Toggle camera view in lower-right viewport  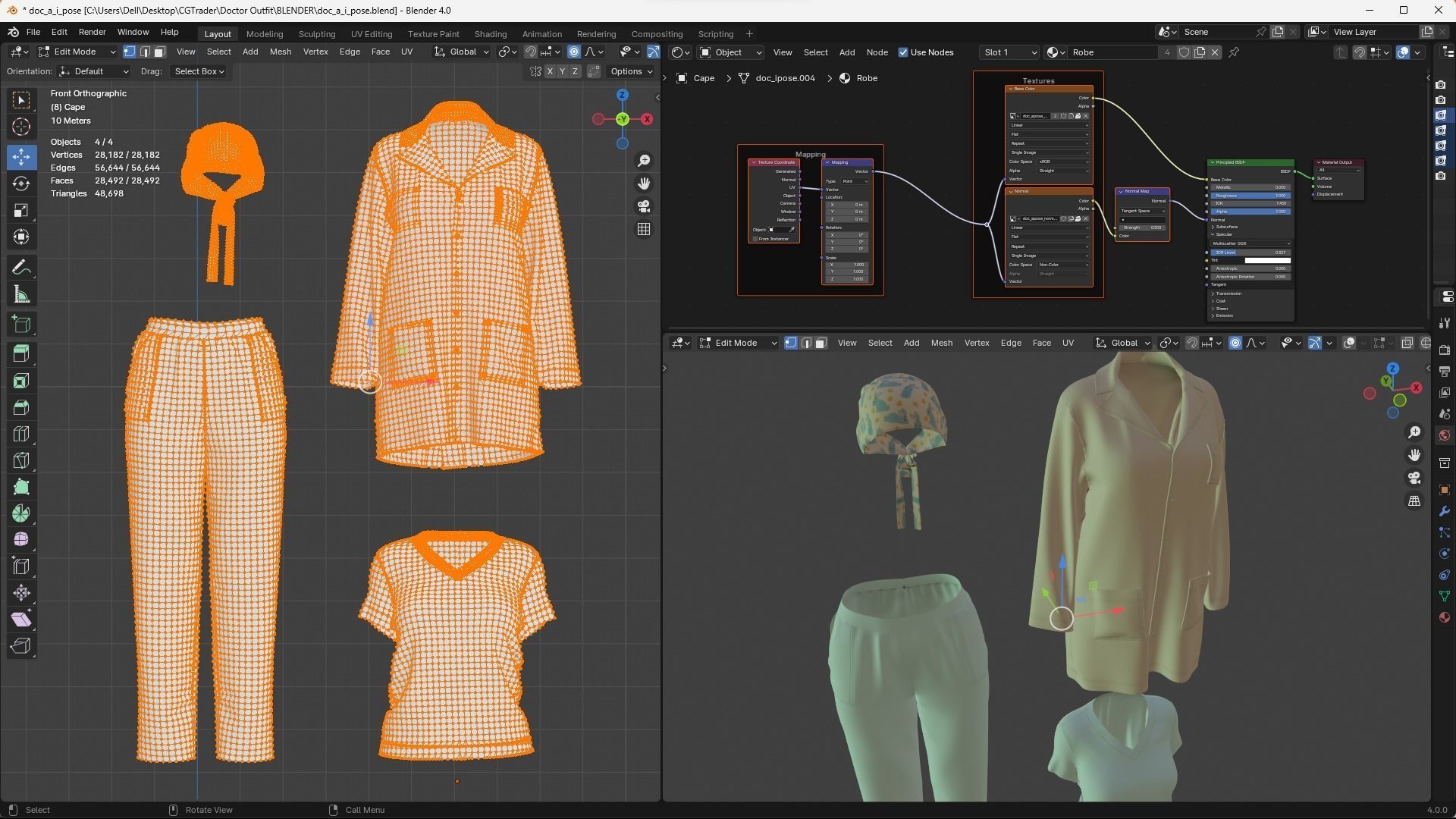click(1414, 478)
